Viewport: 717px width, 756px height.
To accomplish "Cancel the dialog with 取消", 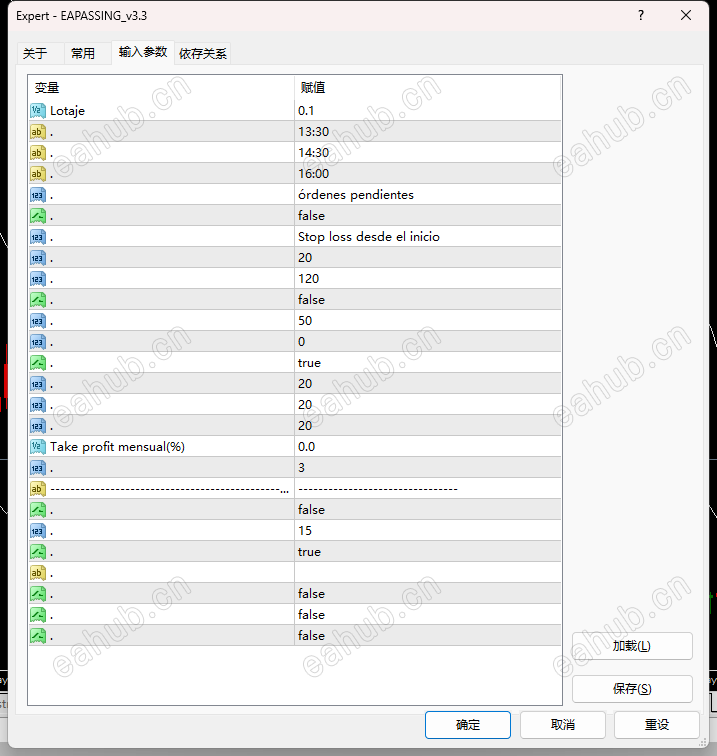I will click(x=563, y=725).
